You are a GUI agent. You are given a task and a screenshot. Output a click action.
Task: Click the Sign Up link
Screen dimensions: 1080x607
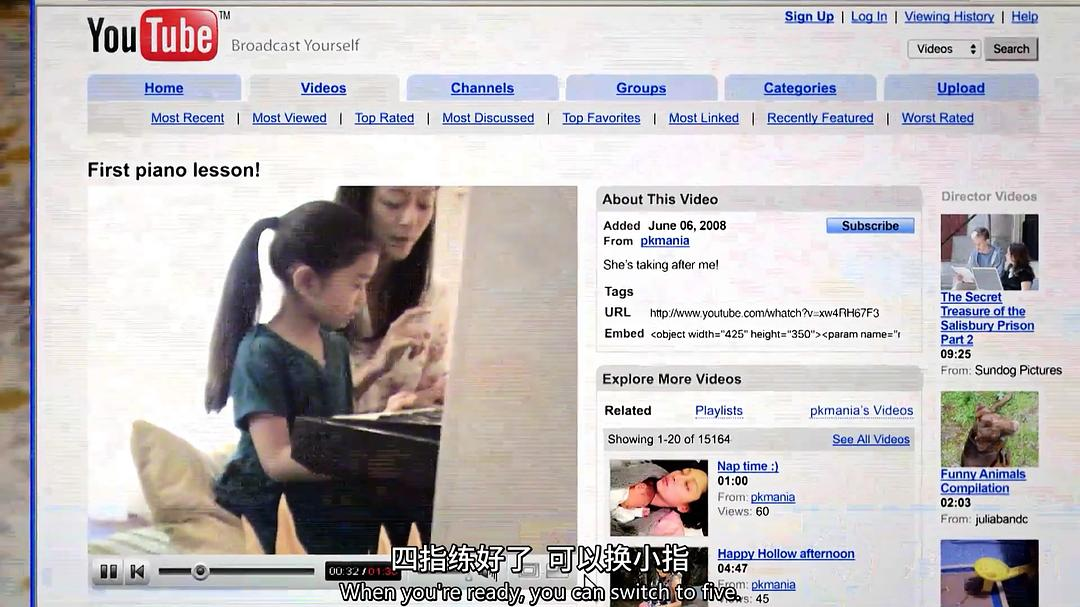coord(809,17)
